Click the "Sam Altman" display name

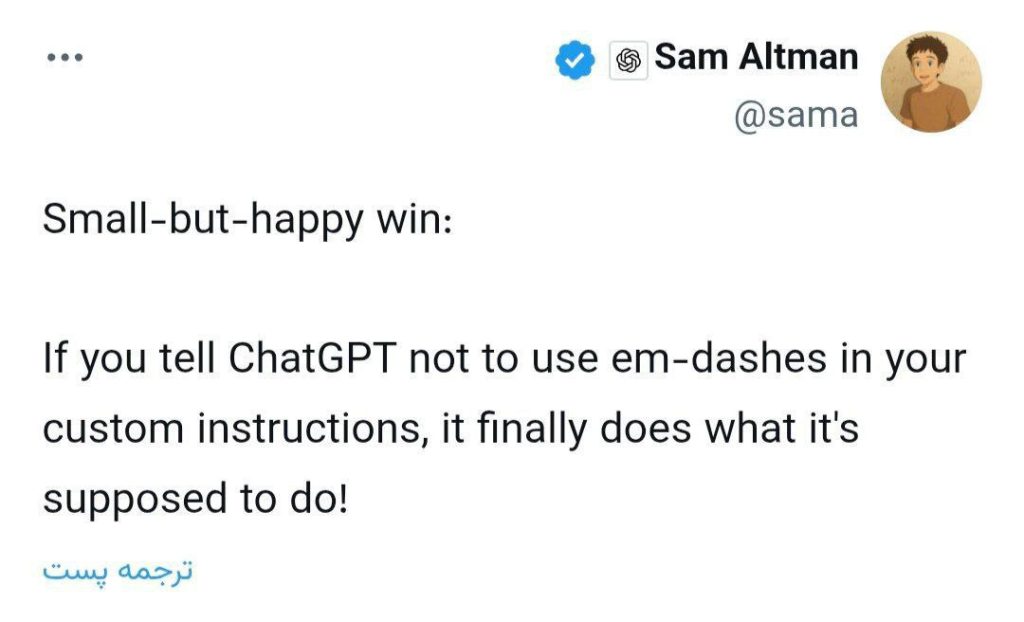756,58
